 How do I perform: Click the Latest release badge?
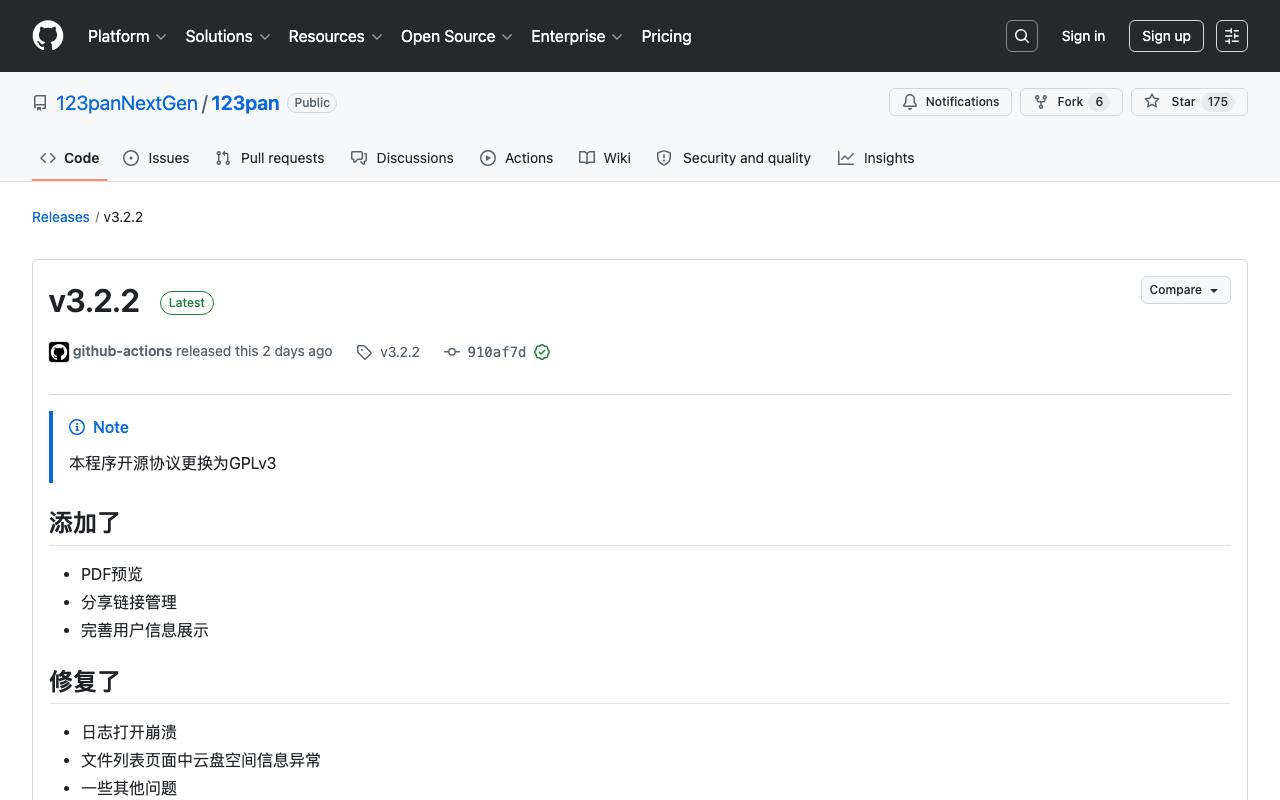187,303
